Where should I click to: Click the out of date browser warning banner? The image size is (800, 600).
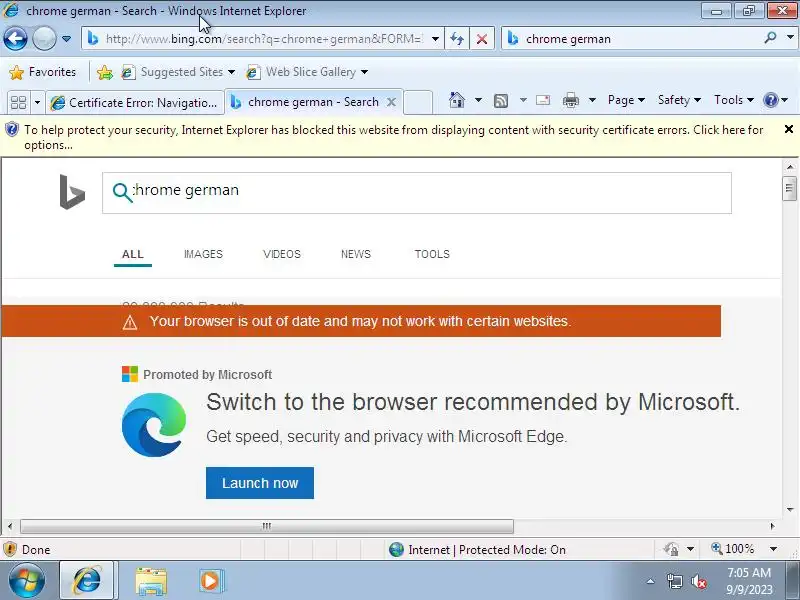point(361,321)
